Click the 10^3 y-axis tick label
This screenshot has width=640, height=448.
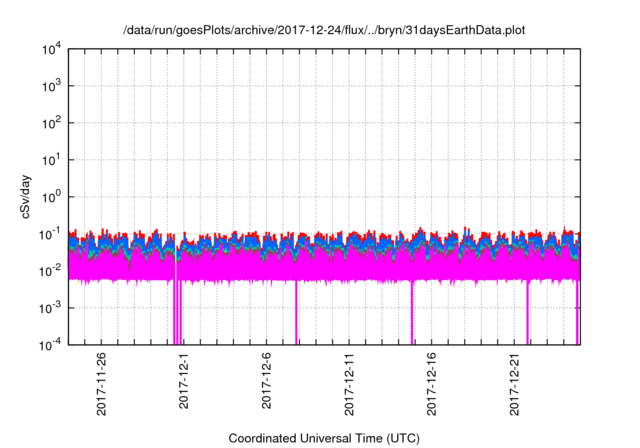click(51, 87)
